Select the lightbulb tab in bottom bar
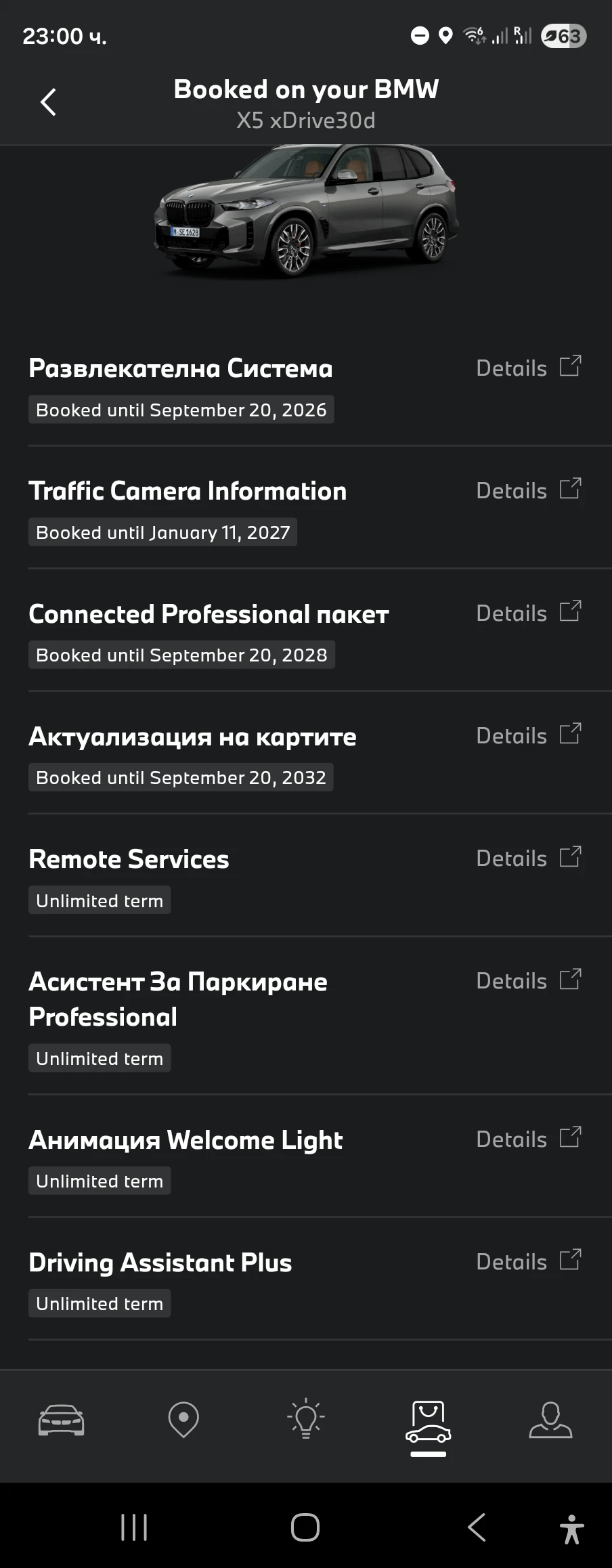The image size is (612, 1568). pos(306,1419)
